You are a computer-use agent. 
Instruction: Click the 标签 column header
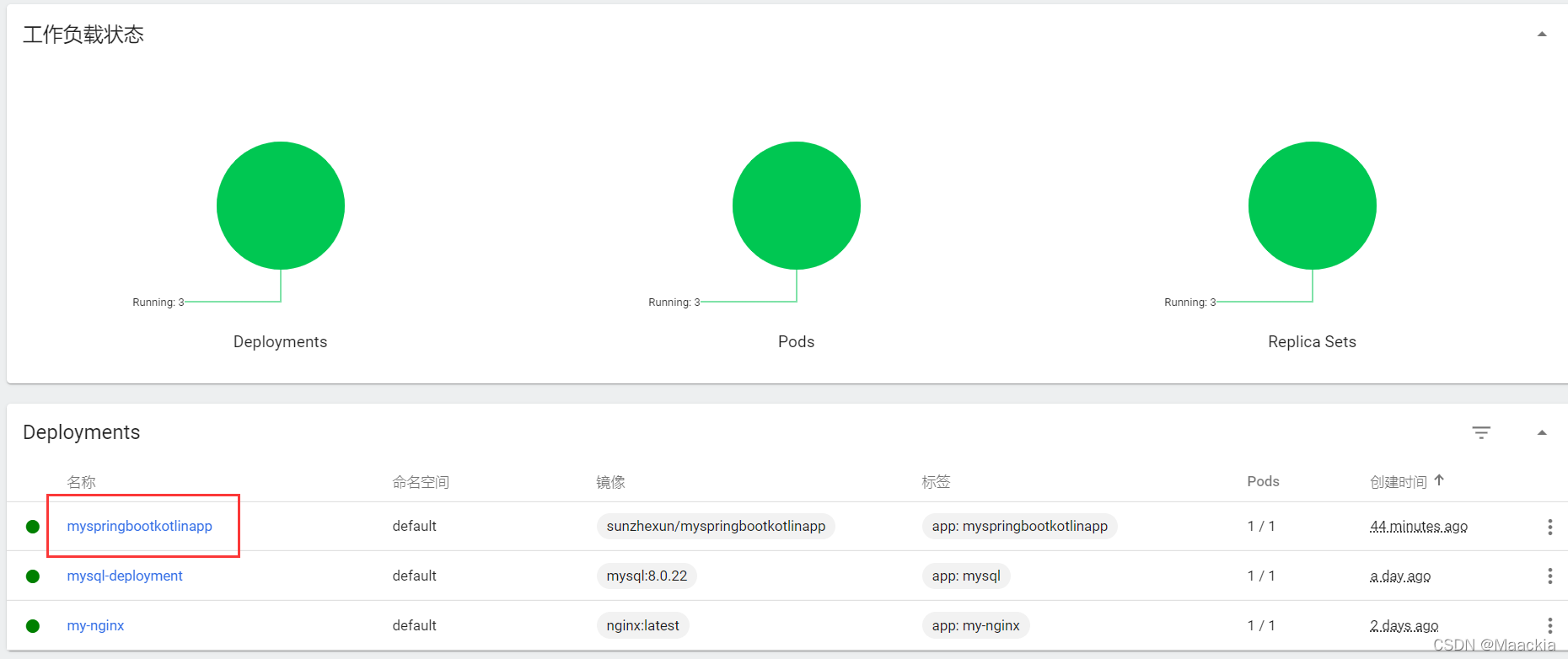[937, 482]
